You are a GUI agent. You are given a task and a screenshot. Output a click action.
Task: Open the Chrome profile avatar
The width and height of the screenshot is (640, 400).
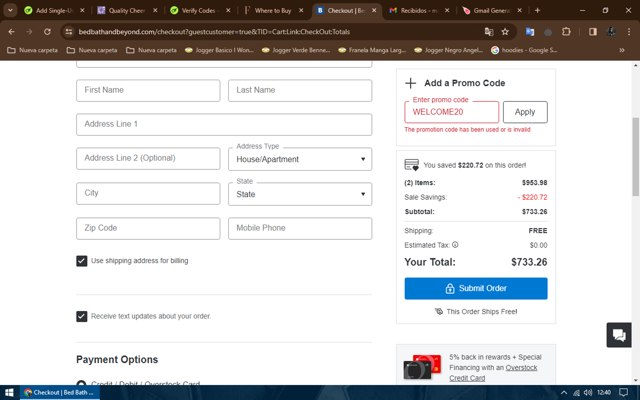click(x=611, y=32)
